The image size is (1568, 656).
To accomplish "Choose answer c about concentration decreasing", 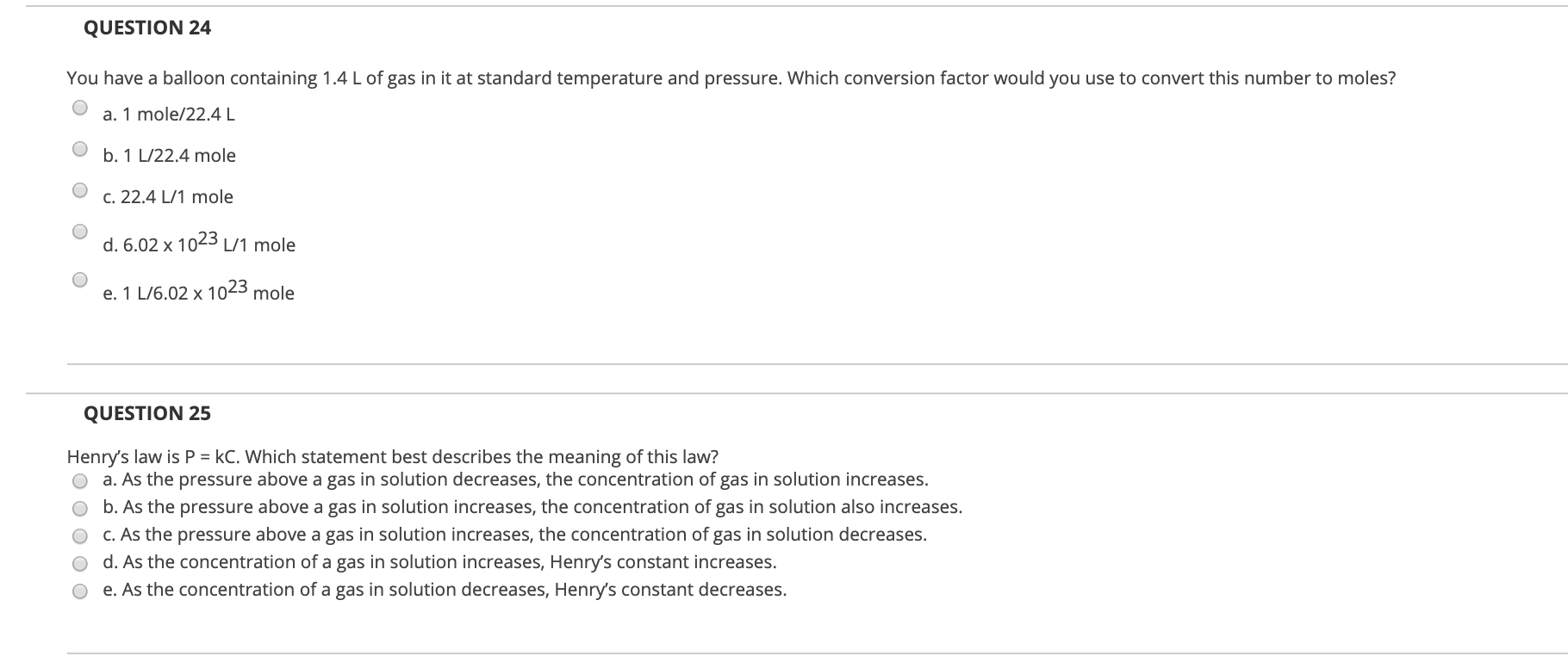I will pyautogui.click(x=78, y=535).
